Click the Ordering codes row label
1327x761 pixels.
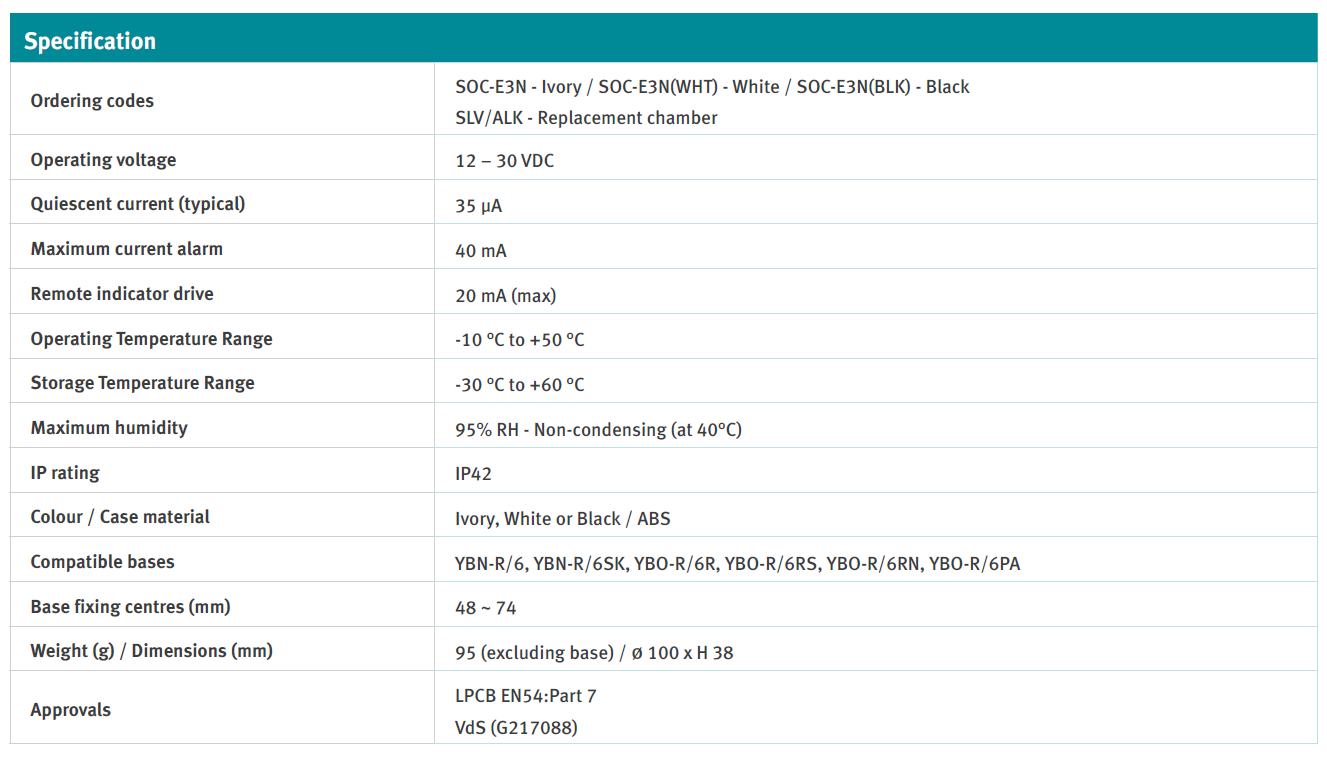[92, 101]
